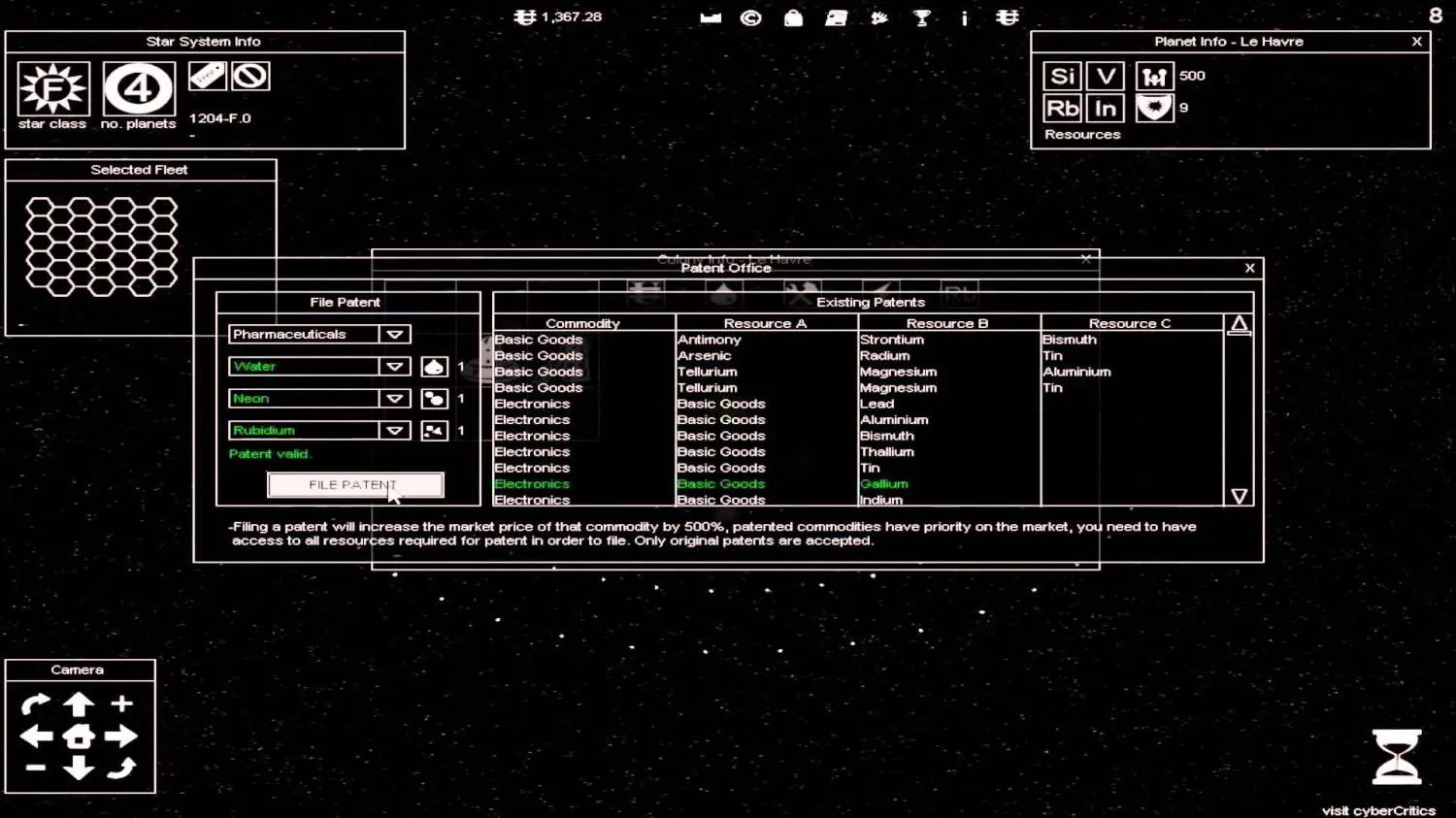Click the factory icon in top bar
Viewport: 1456px width, 818px height.
711,17
